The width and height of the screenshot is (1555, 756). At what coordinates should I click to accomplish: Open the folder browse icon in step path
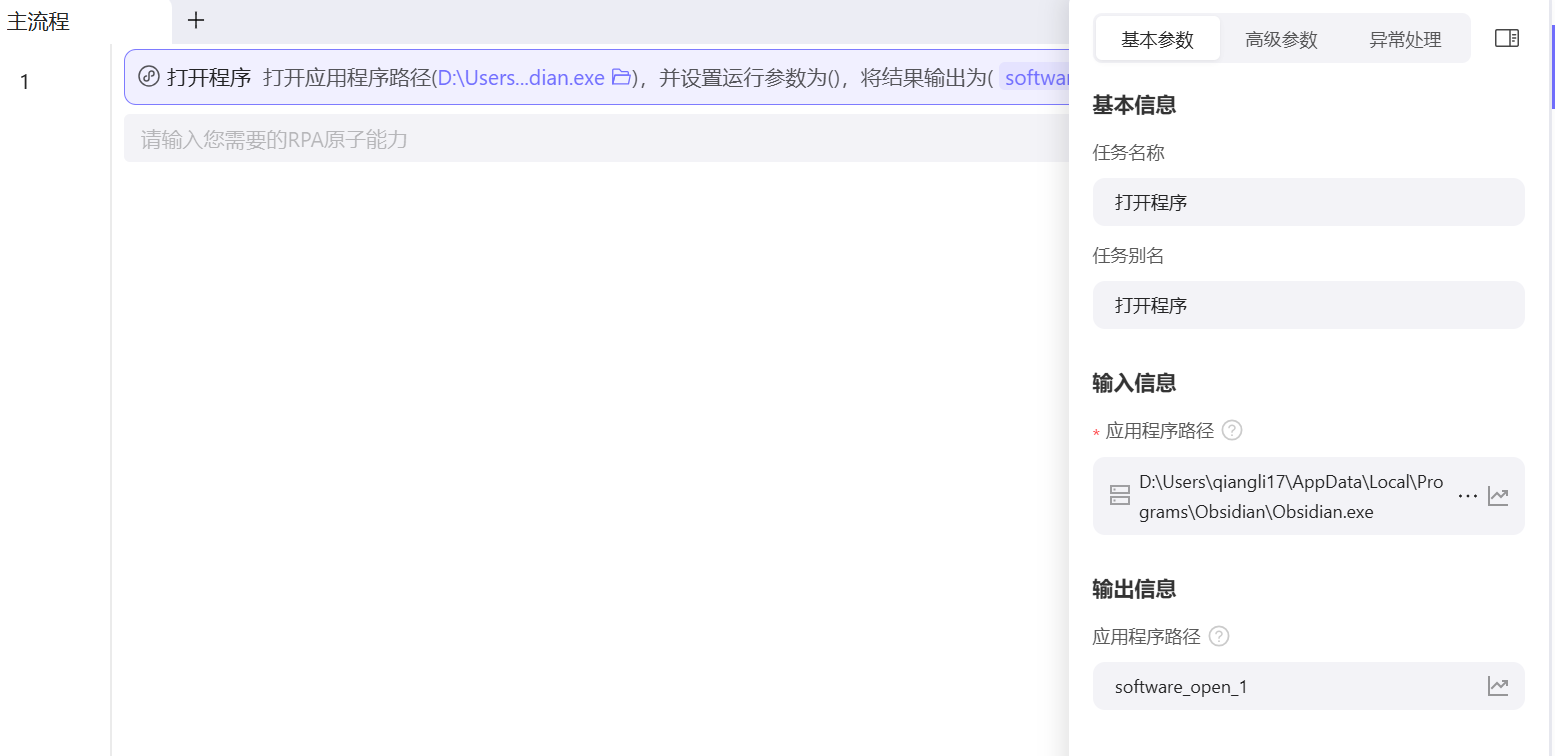click(x=623, y=77)
